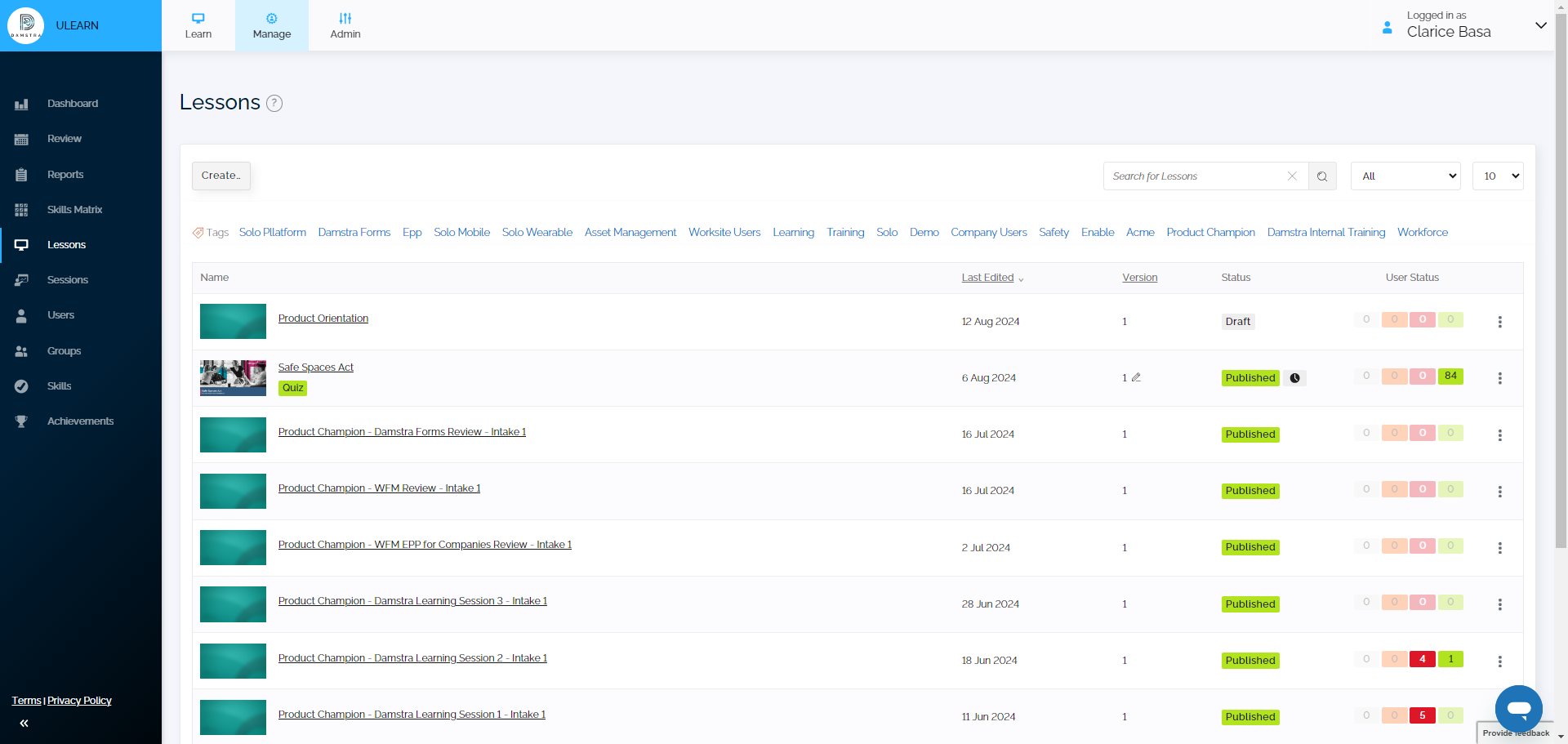The image size is (1568, 744).
Task: Switch to the Learn tab
Action: click(198, 25)
